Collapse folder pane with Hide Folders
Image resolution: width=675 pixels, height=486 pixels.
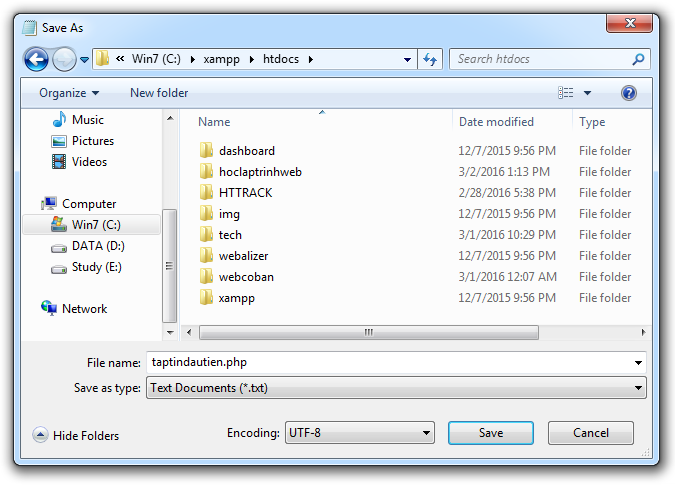(76, 435)
